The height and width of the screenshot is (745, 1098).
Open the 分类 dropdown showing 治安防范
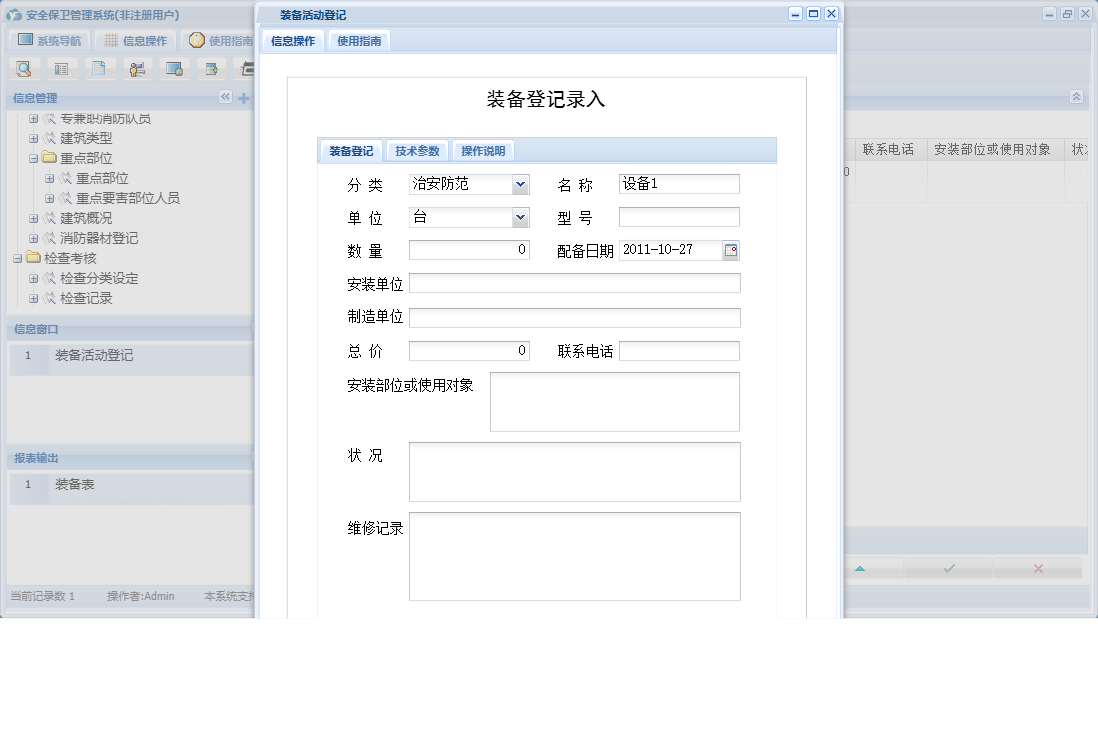click(x=521, y=184)
